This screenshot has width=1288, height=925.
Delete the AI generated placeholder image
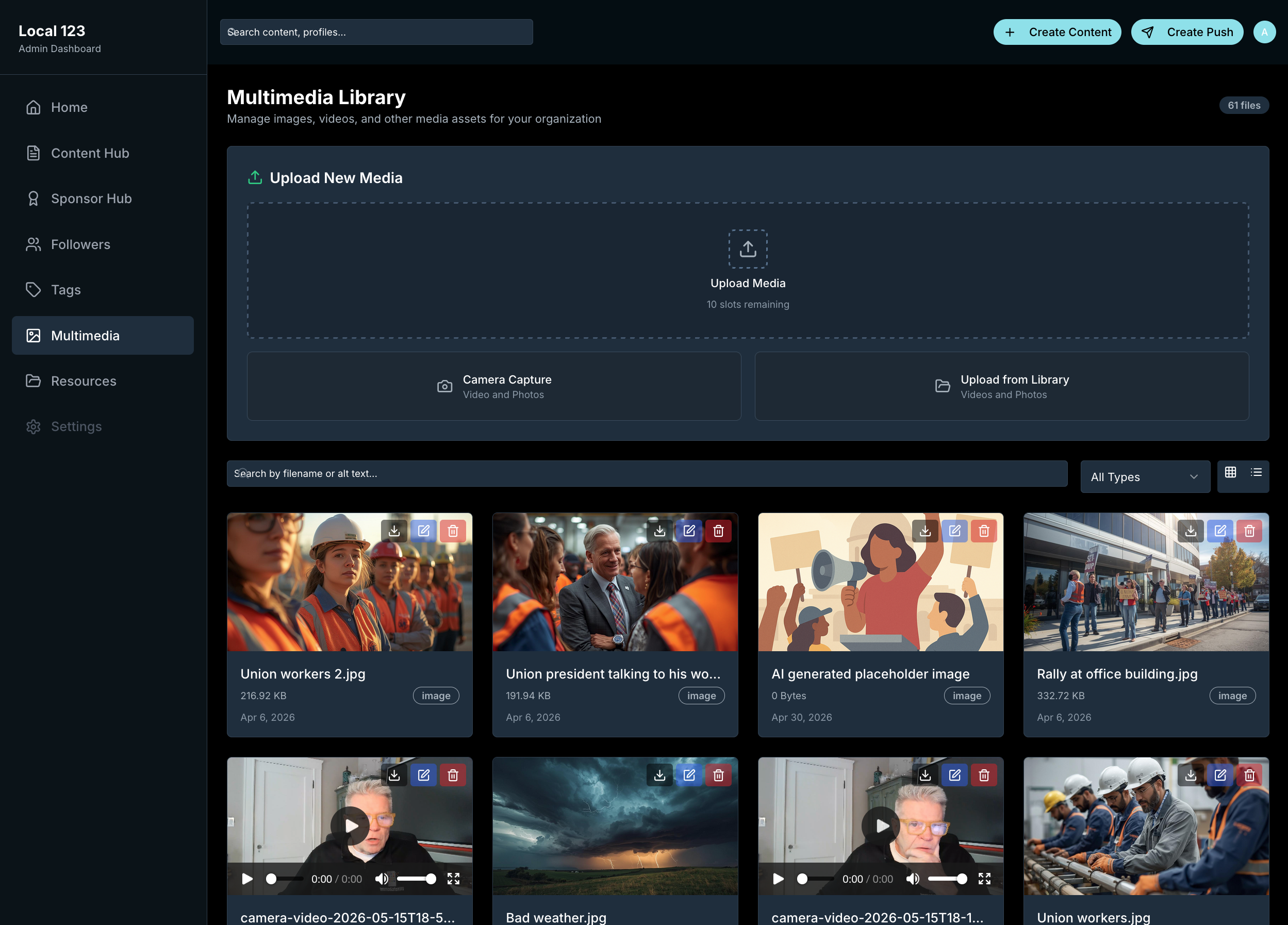pyautogui.click(x=984, y=531)
